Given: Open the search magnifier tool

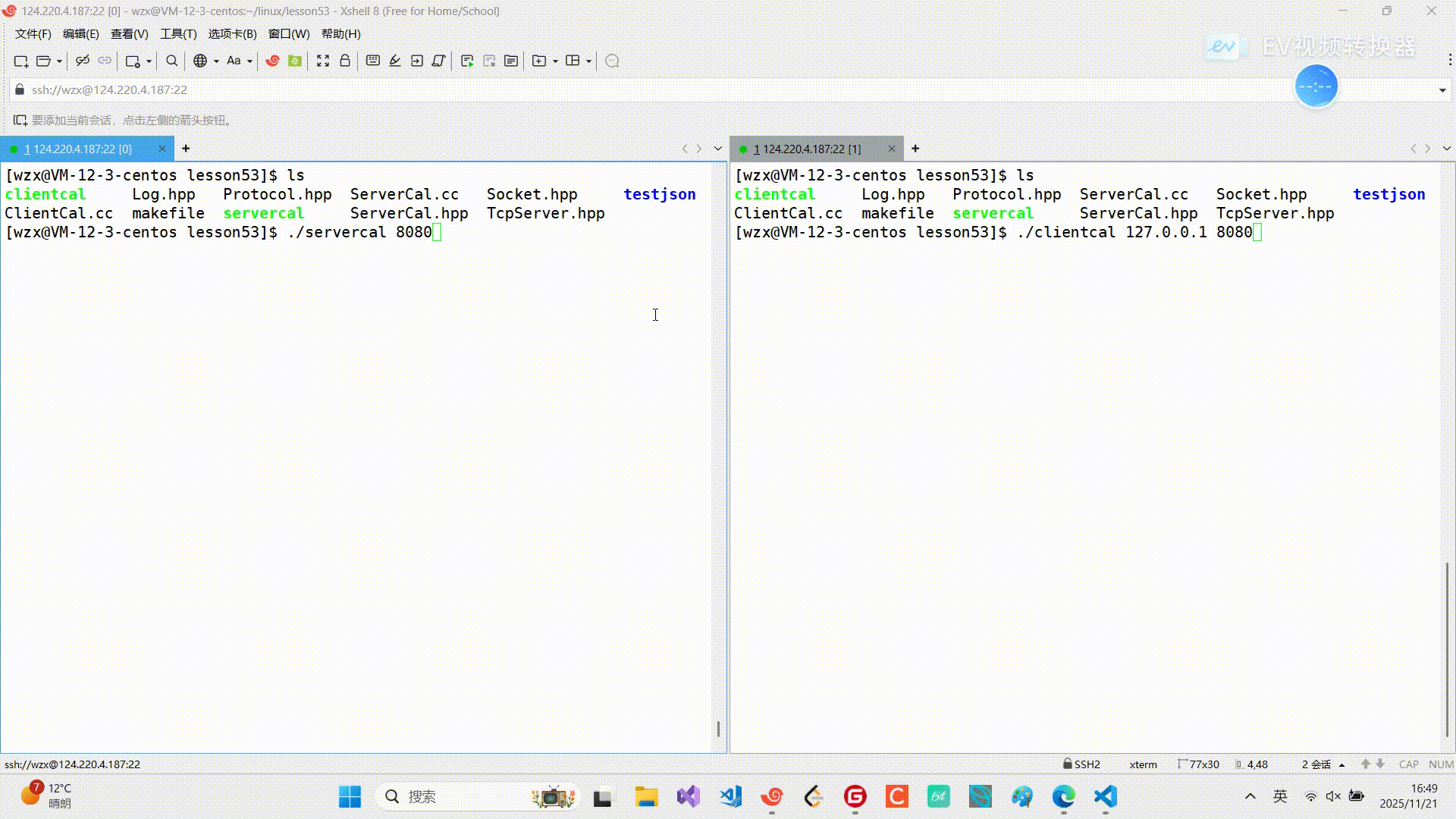Looking at the screenshot, I should [x=172, y=61].
